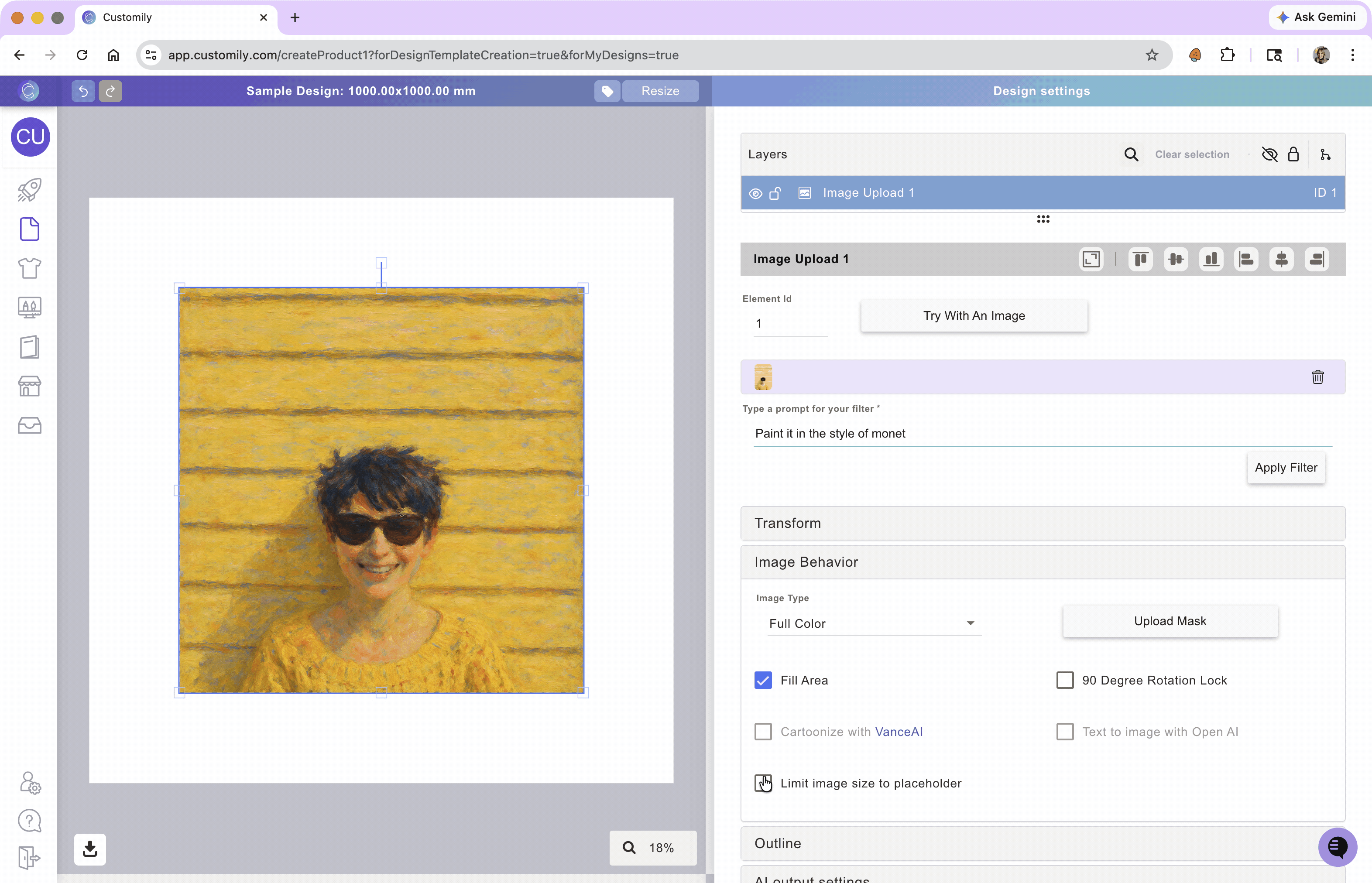Screen dimensions: 1372x883
Task: Click the Apply Filter button
Action: click(1286, 467)
